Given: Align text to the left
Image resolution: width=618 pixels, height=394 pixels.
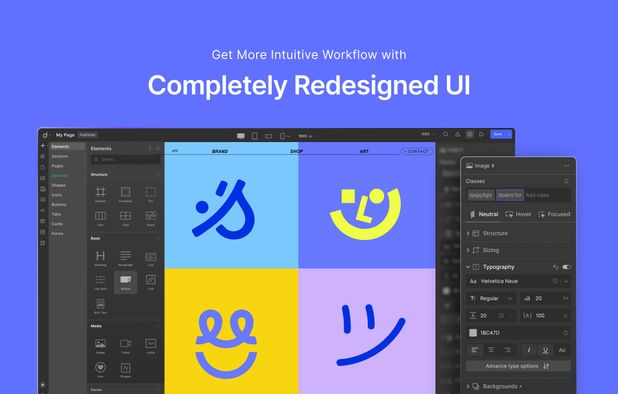Looking at the screenshot, I should pos(475,350).
